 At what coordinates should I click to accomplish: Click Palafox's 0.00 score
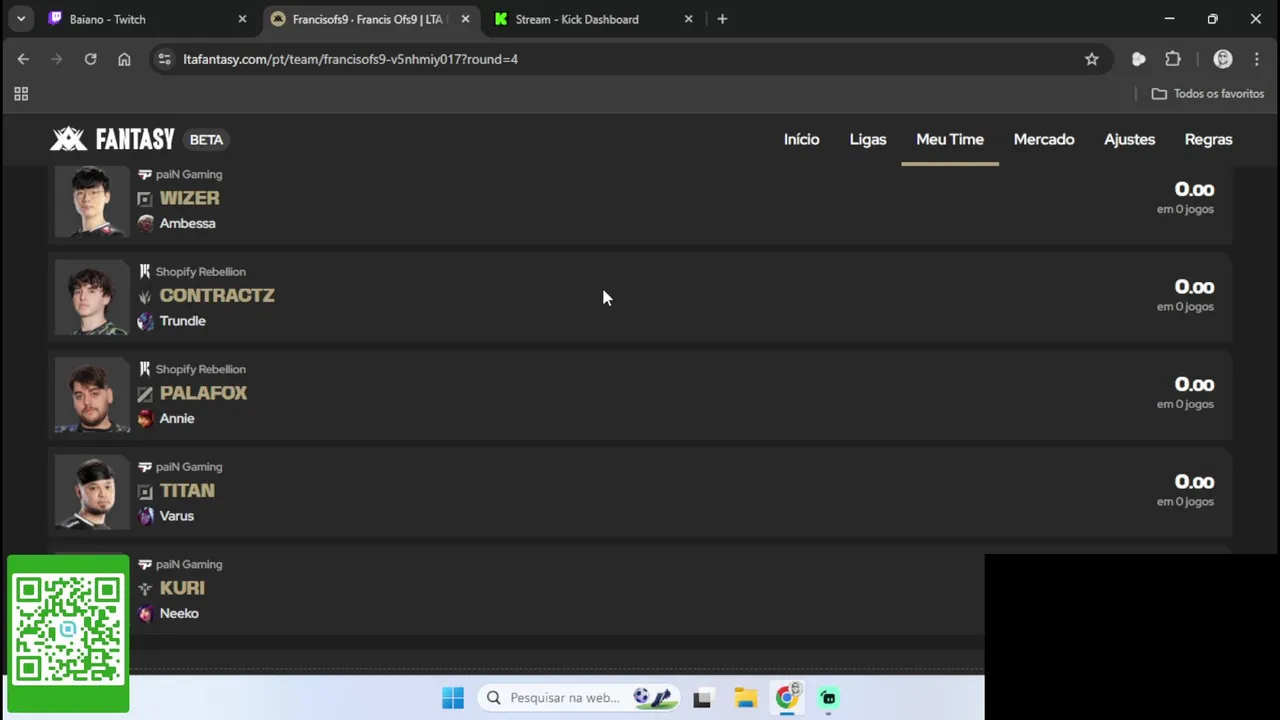click(1194, 385)
